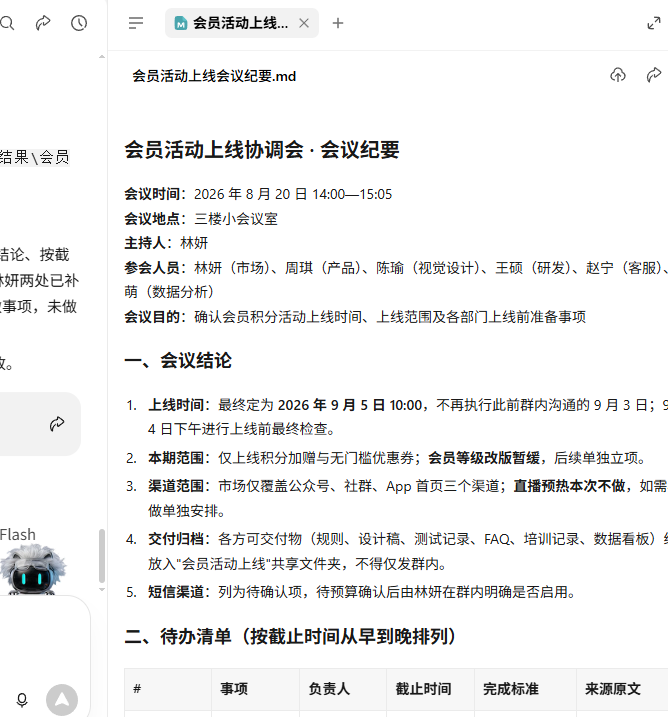Click the 会议时间 line
Image resolution: width=668 pixels, height=717 pixels.
tap(258, 194)
